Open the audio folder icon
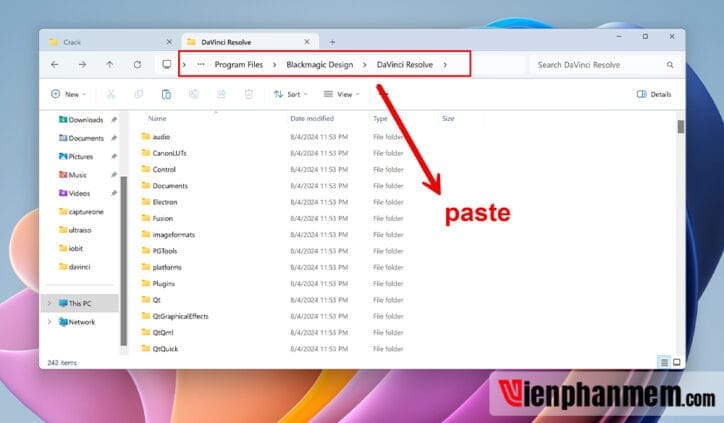Viewport: 724px width, 423px height. 146,136
